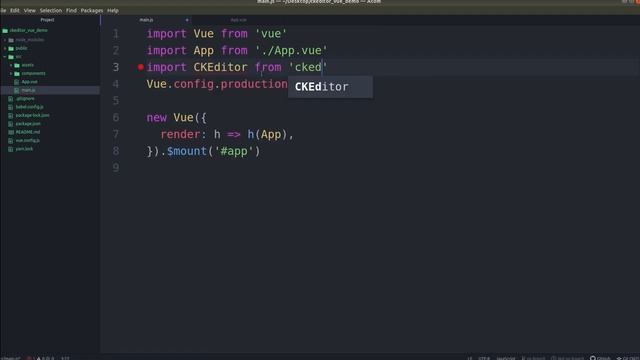Open the Selection menu
640x360 pixels.
(51, 11)
